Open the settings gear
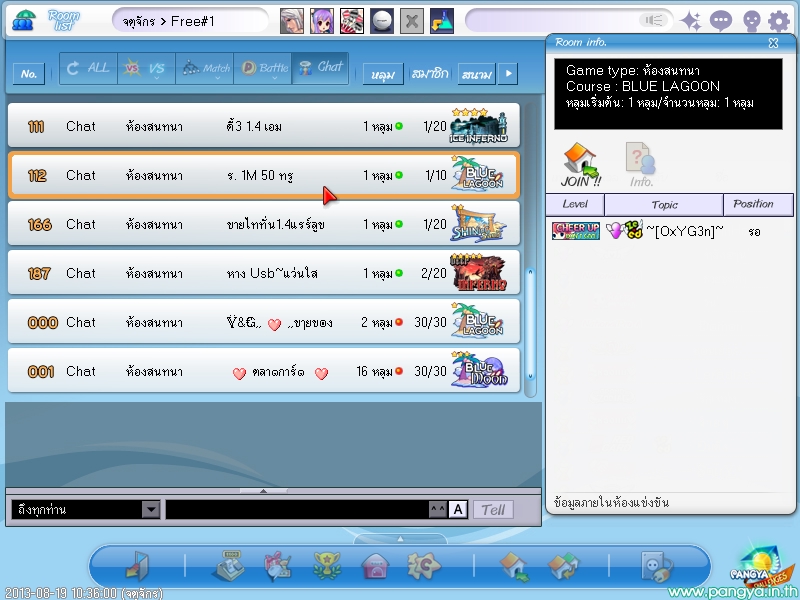This screenshot has width=800, height=600. pyautogui.click(x=779, y=21)
